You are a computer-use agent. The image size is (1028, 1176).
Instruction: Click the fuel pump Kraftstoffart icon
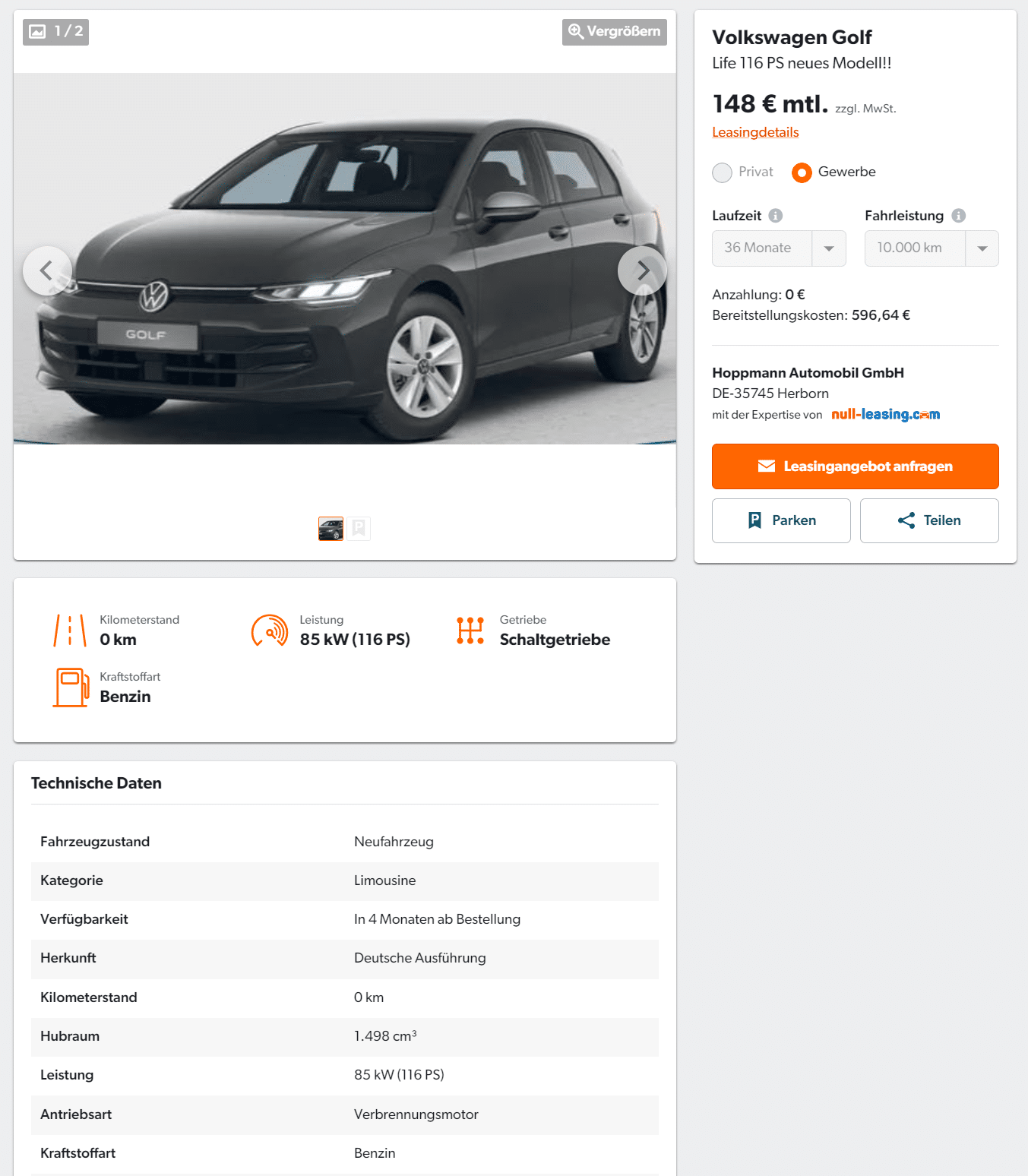click(71, 688)
